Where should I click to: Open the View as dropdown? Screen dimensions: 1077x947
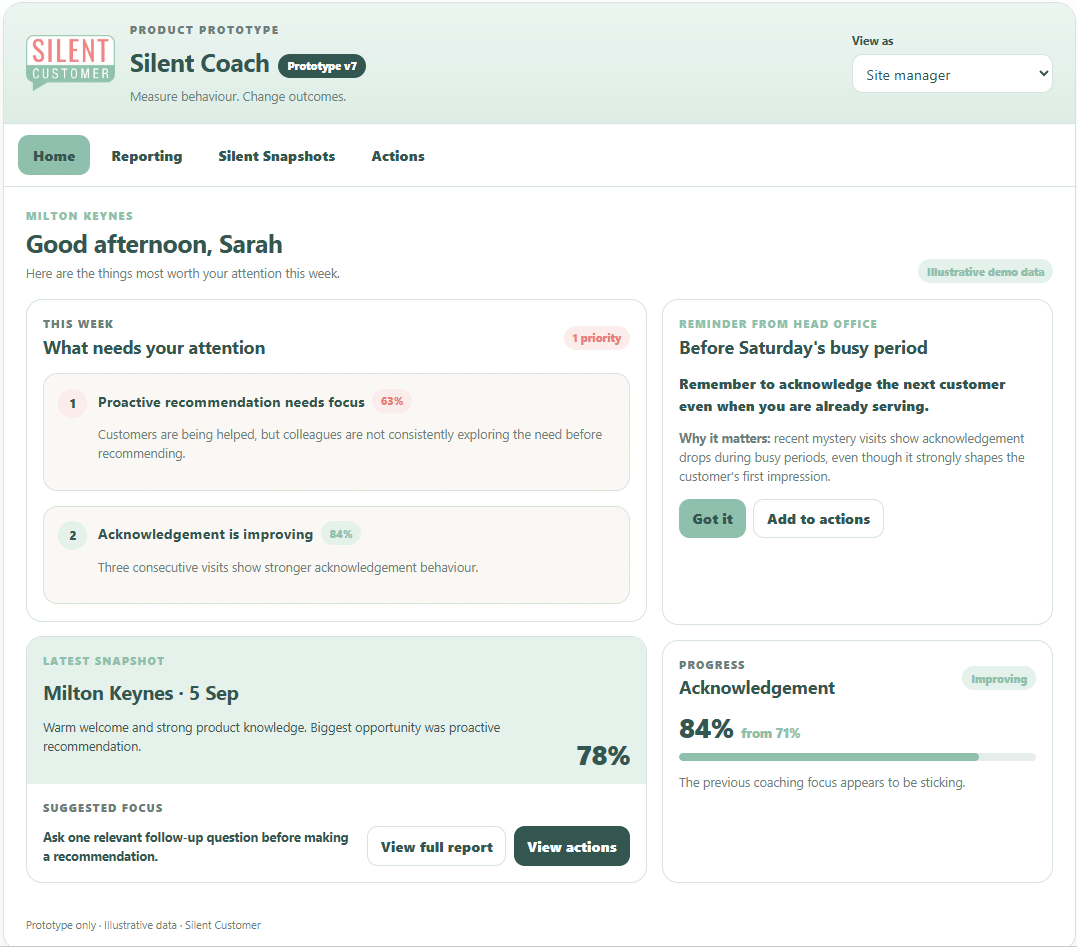(x=952, y=74)
